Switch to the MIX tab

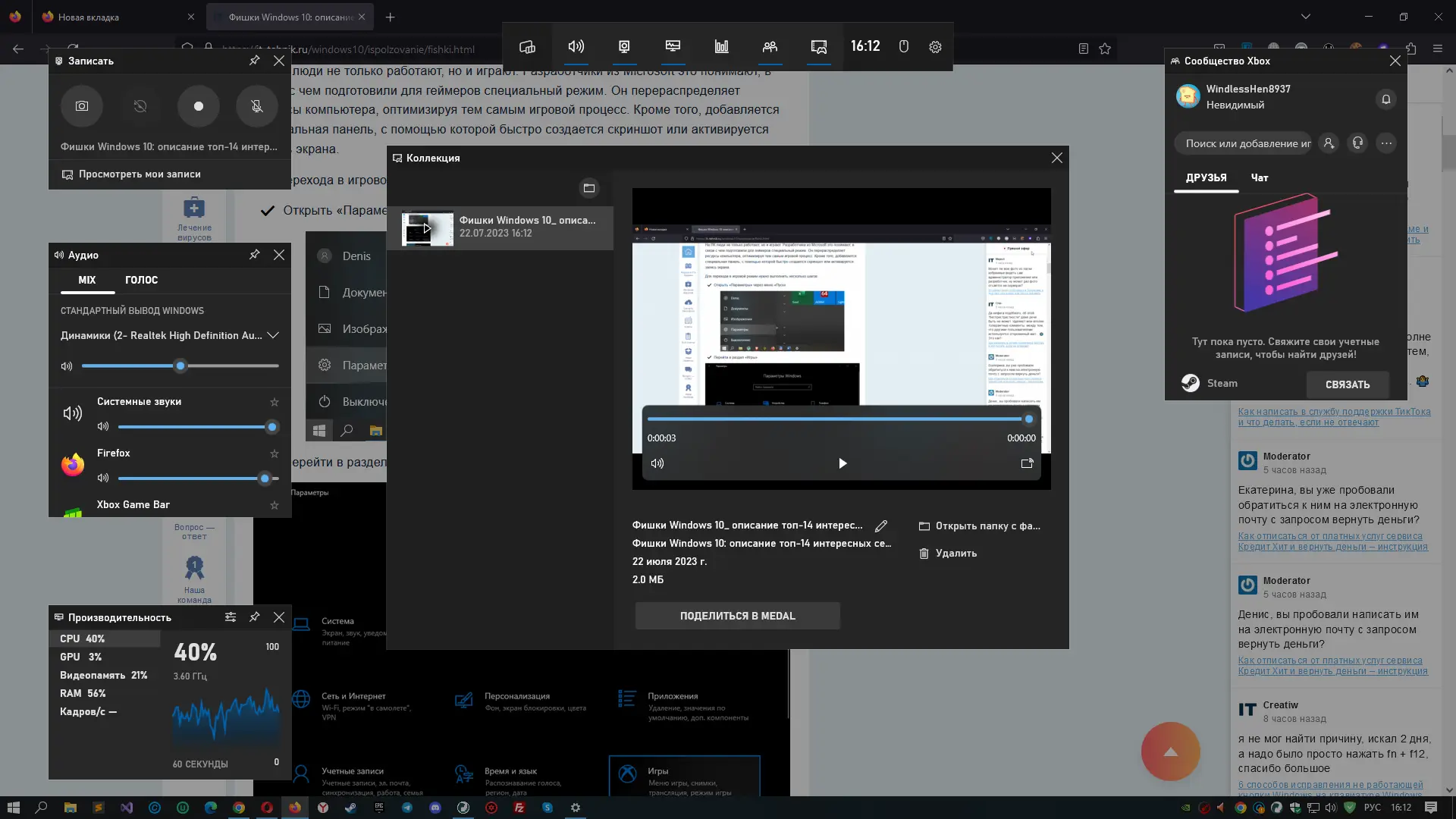87,280
